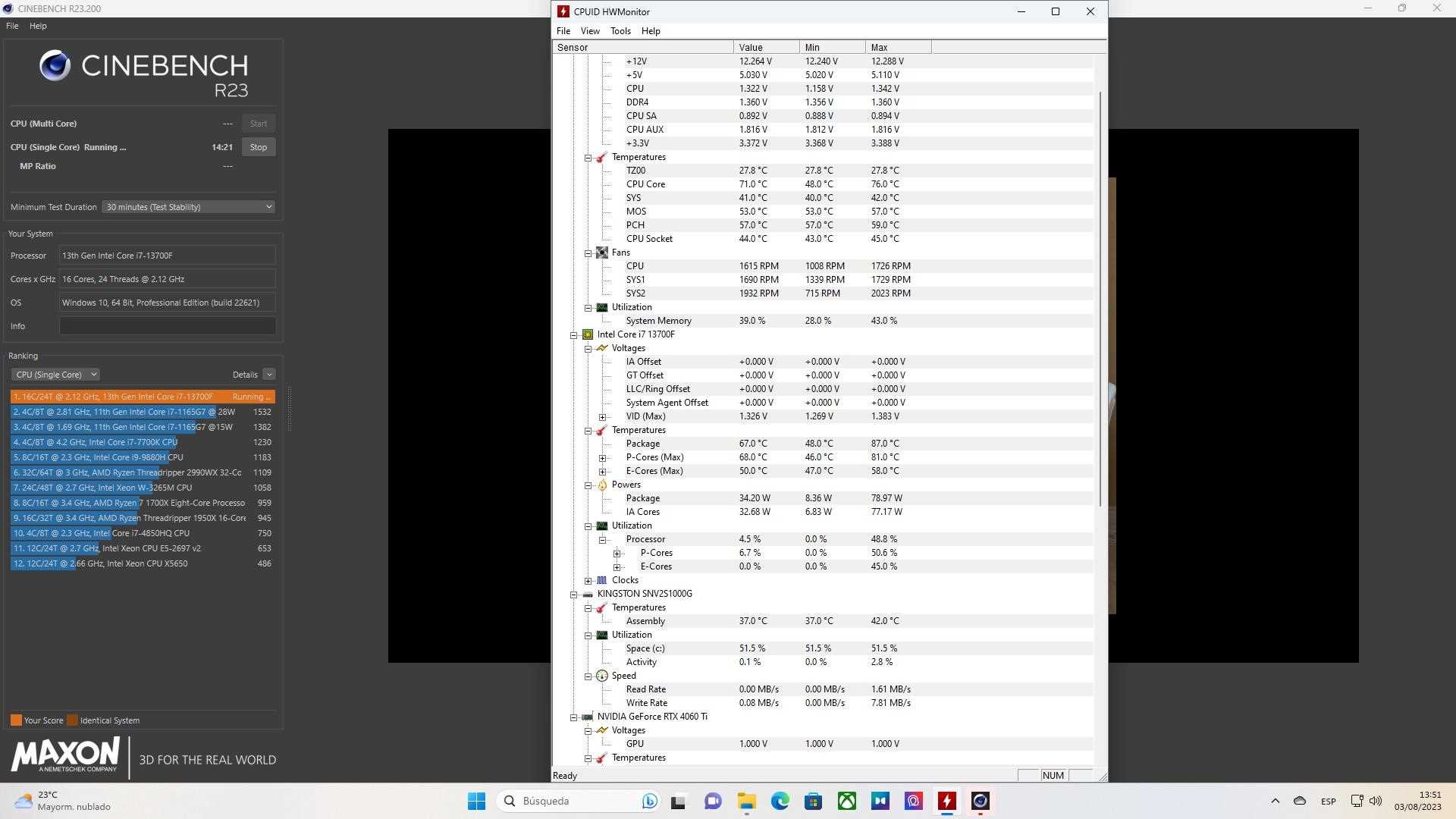Open HWMonitor Tools menu
The width and height of the screenshot is (1456, 819).
tap(620, 31)
